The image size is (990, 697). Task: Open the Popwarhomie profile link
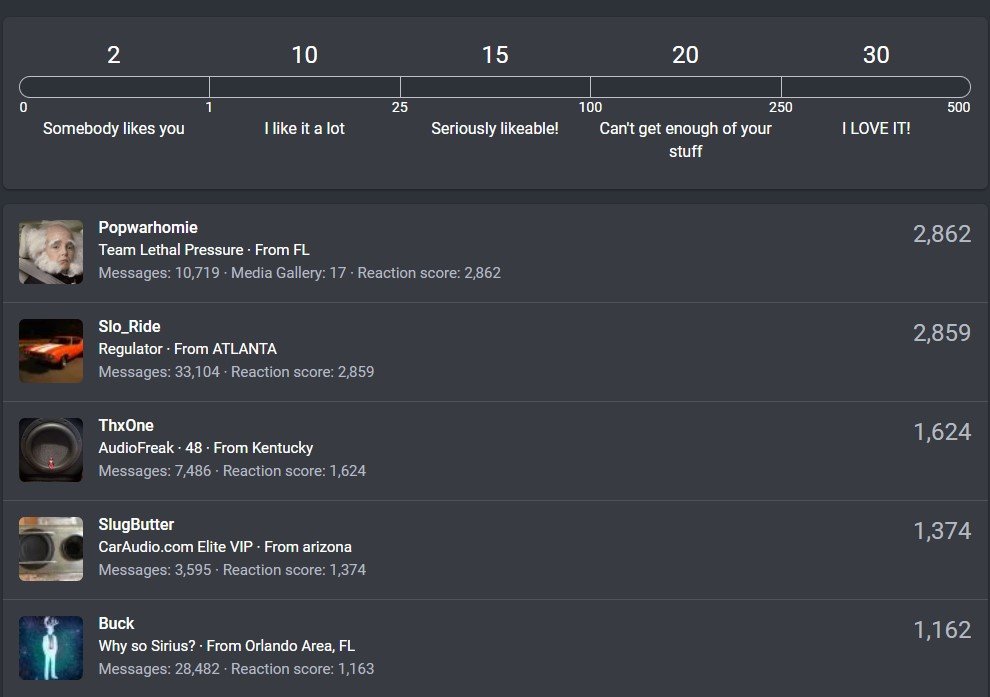click(x=148, y=227)
